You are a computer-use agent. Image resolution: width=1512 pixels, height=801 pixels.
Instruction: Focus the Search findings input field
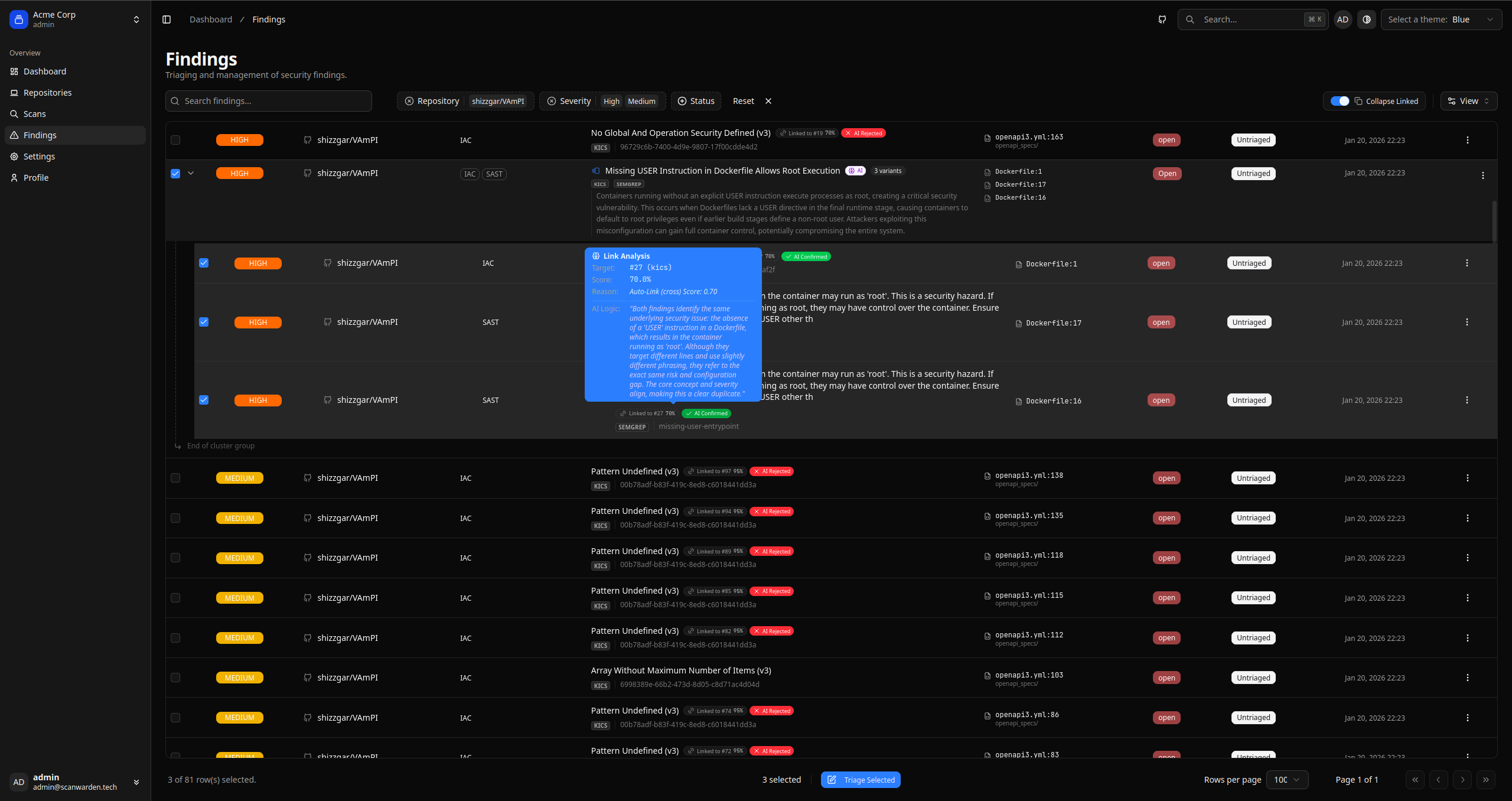coord(269,101)
